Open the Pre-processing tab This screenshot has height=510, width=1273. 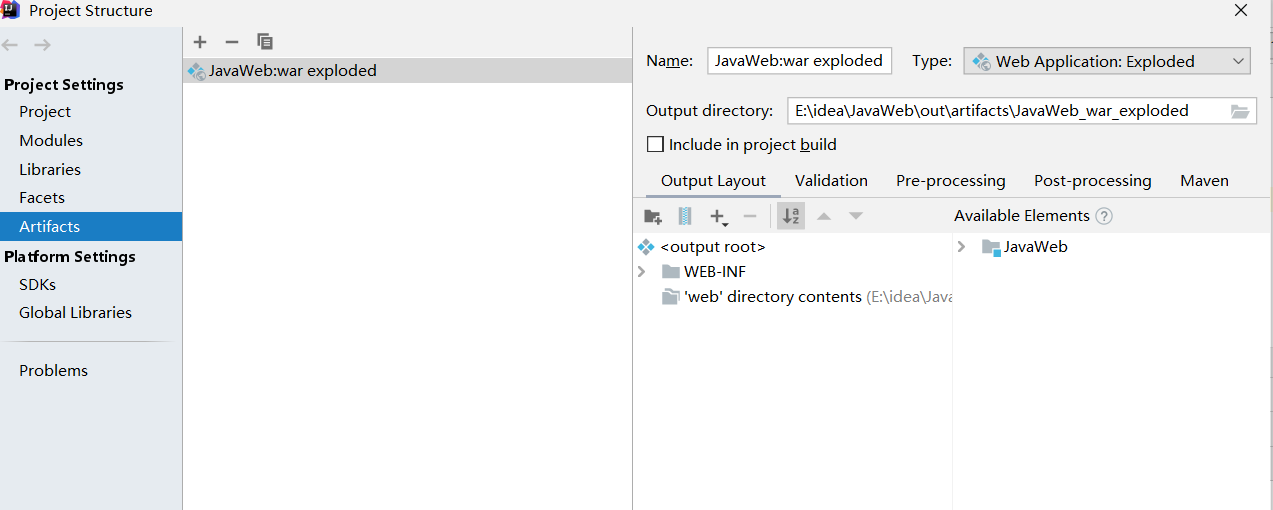point(950,181)
